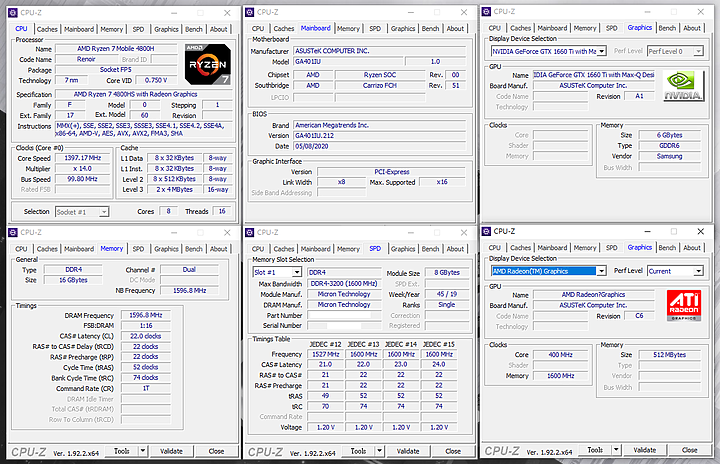Image resolution: width=720 pixels, height=464 pixels.
Task: Click the Core Speed value 1397.17 MHz
Action: (83, 158)
